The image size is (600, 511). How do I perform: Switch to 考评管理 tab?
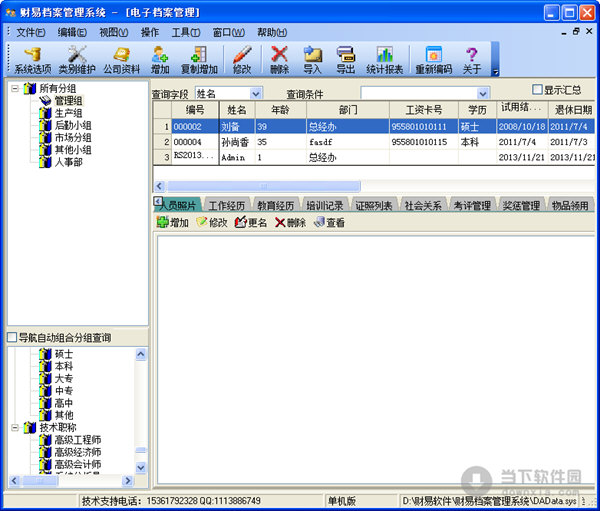coord(472,206)
